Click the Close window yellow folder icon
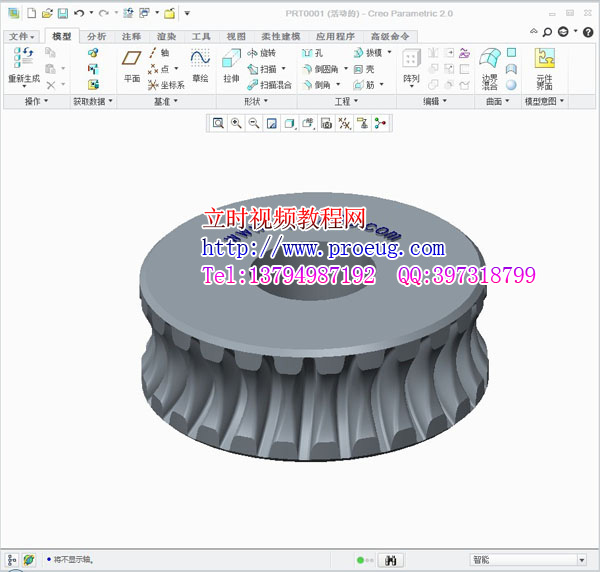Screen dimensions: 600x572 coord(170,13)
